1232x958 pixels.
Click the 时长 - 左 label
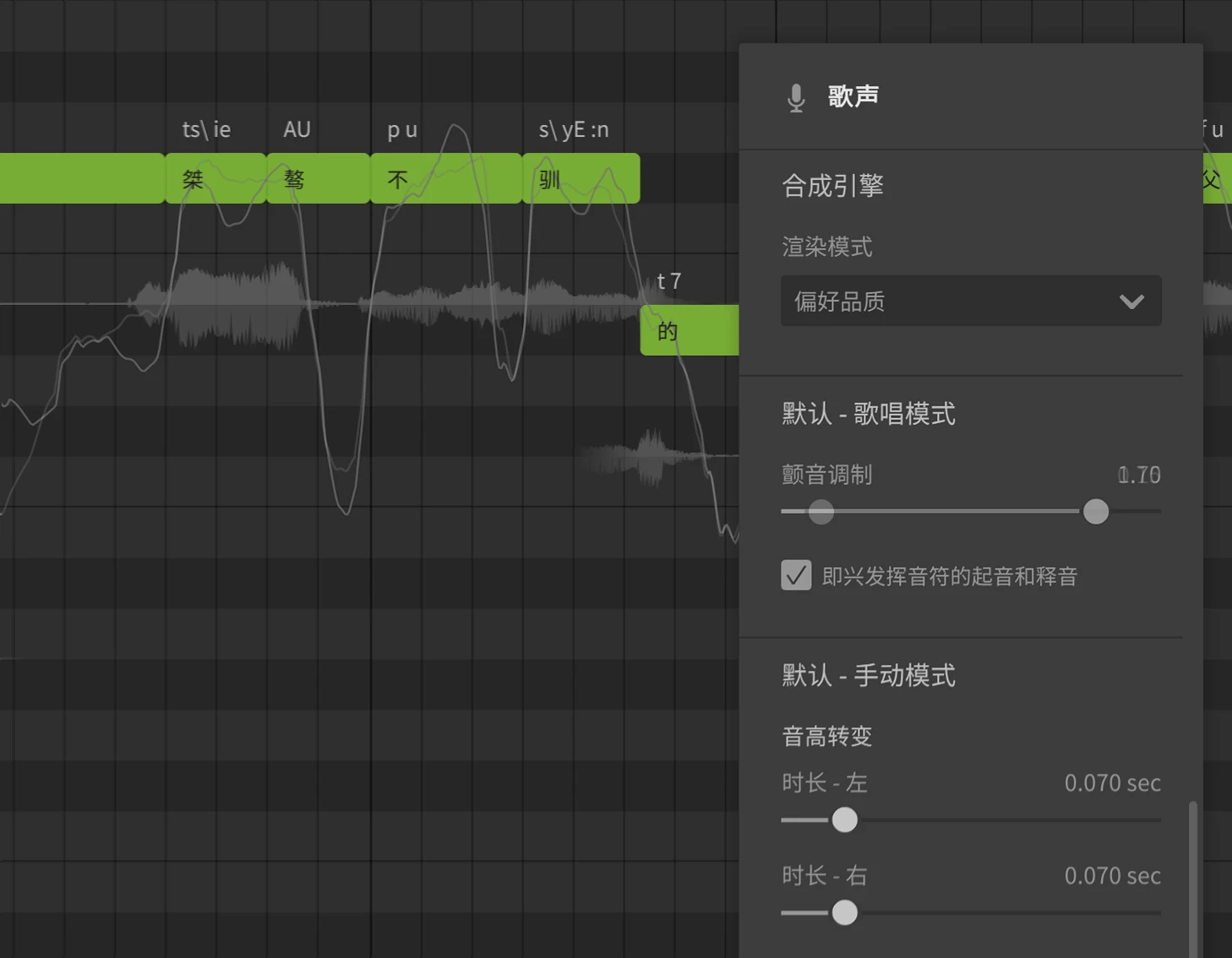(x=824, y=783)
